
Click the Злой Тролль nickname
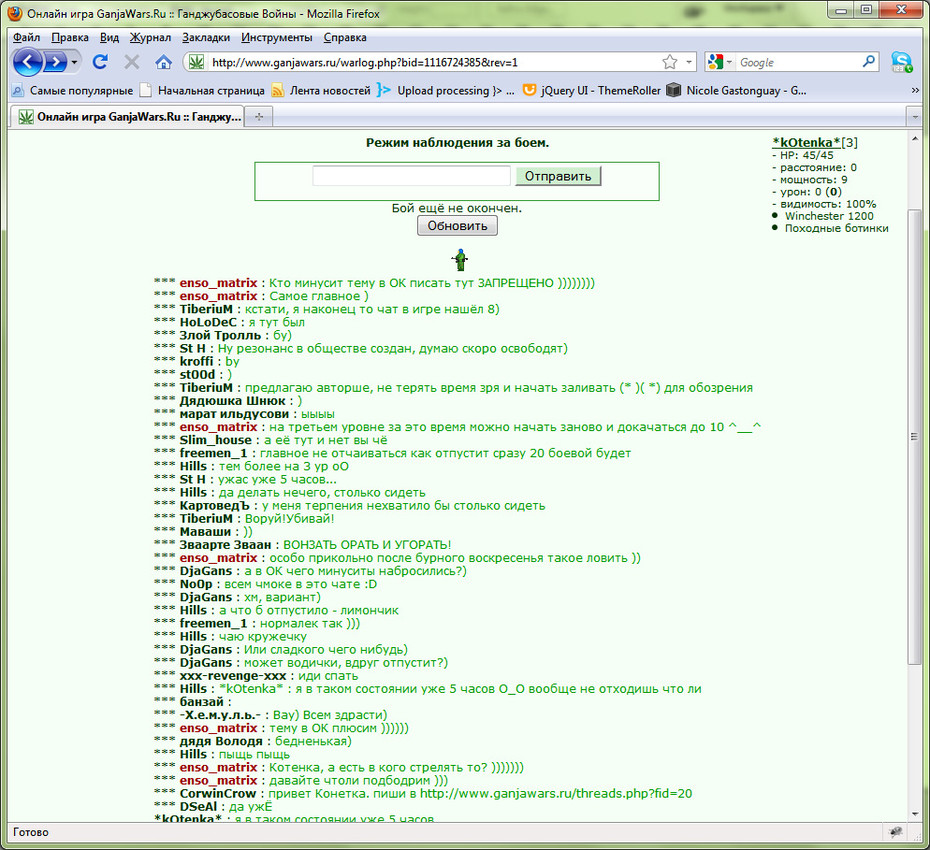coord(220,335)
